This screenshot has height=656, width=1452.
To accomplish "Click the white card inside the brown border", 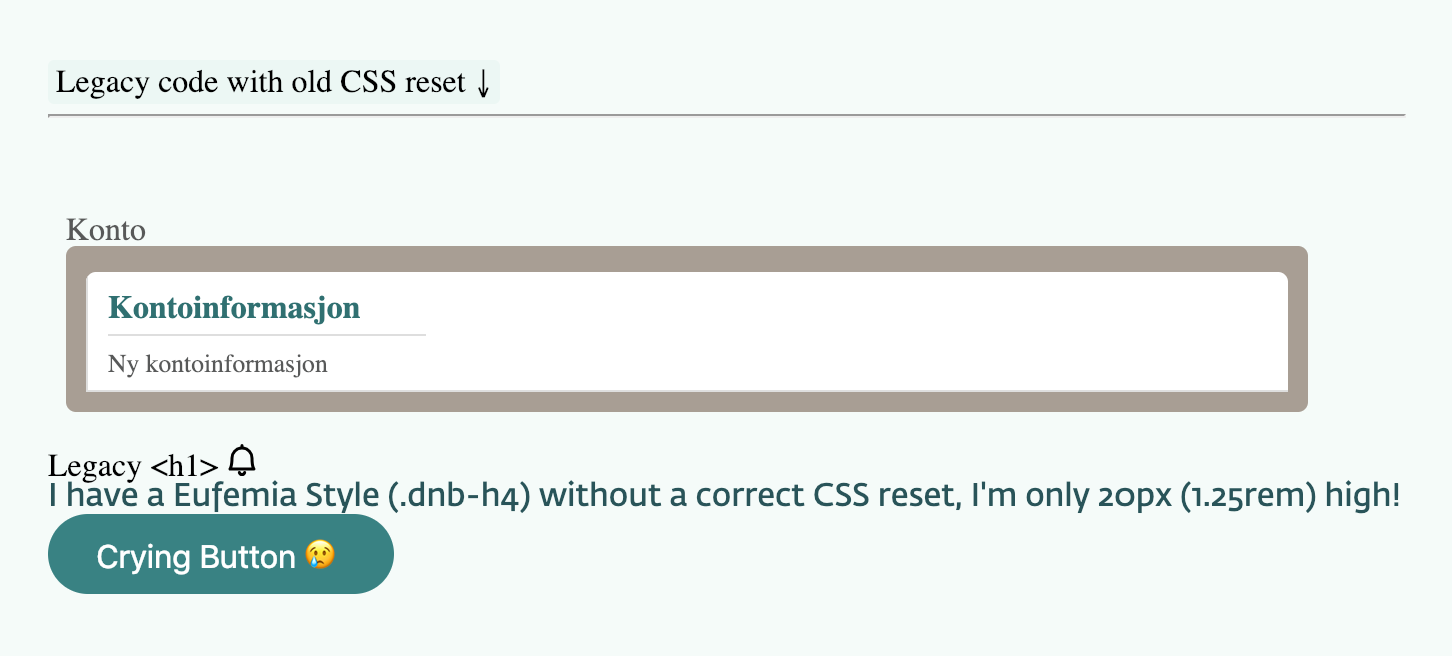I will tap(686, 330).
